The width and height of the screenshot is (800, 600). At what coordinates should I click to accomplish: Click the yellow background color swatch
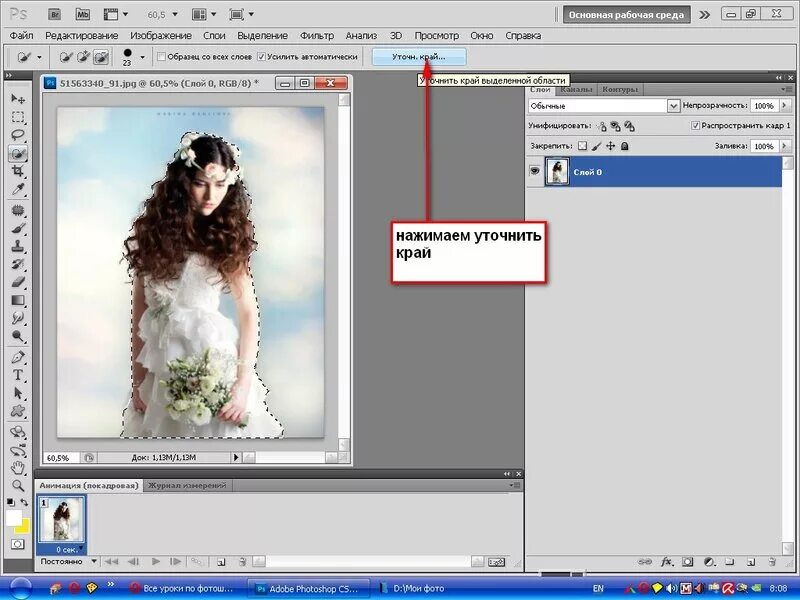click(x=24, y=528)
